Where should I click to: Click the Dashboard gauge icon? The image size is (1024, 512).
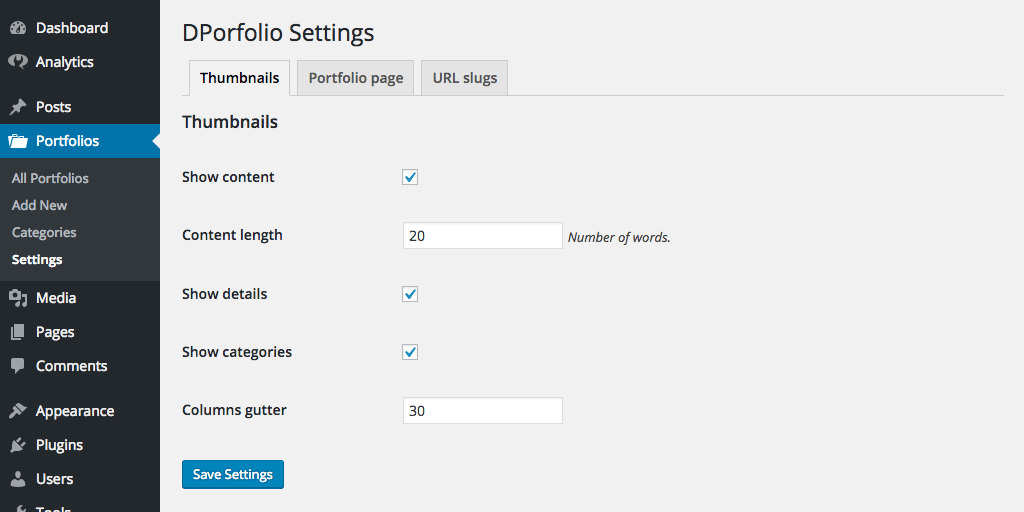pyautogui.click(x=18, y=28)
